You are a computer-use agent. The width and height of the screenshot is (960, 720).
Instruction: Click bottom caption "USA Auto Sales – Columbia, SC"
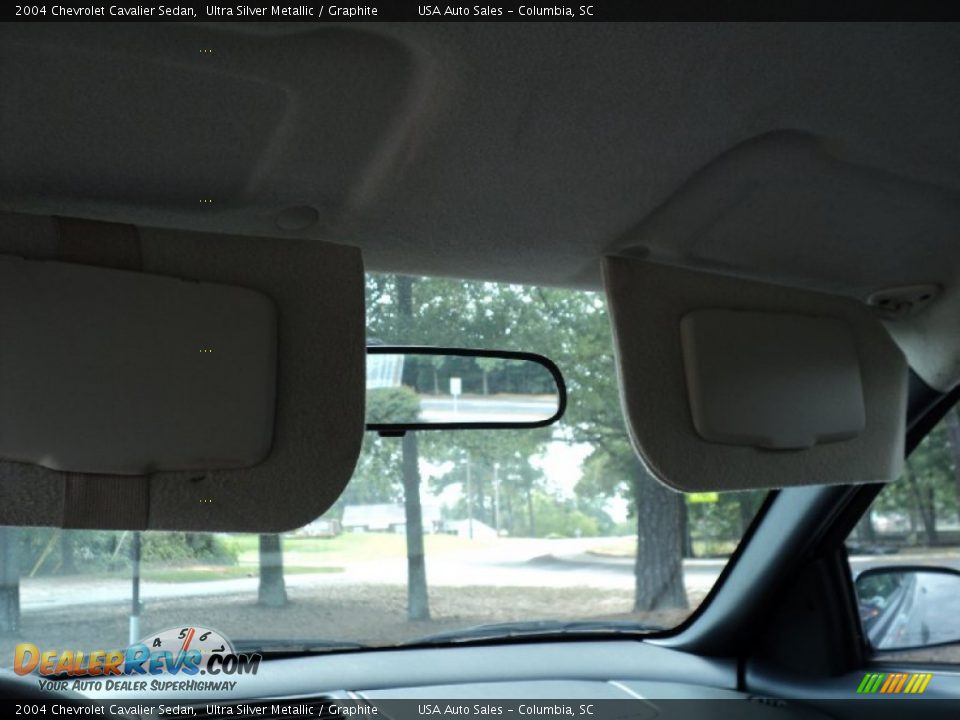pyautogui.click(x=506, y=710)
